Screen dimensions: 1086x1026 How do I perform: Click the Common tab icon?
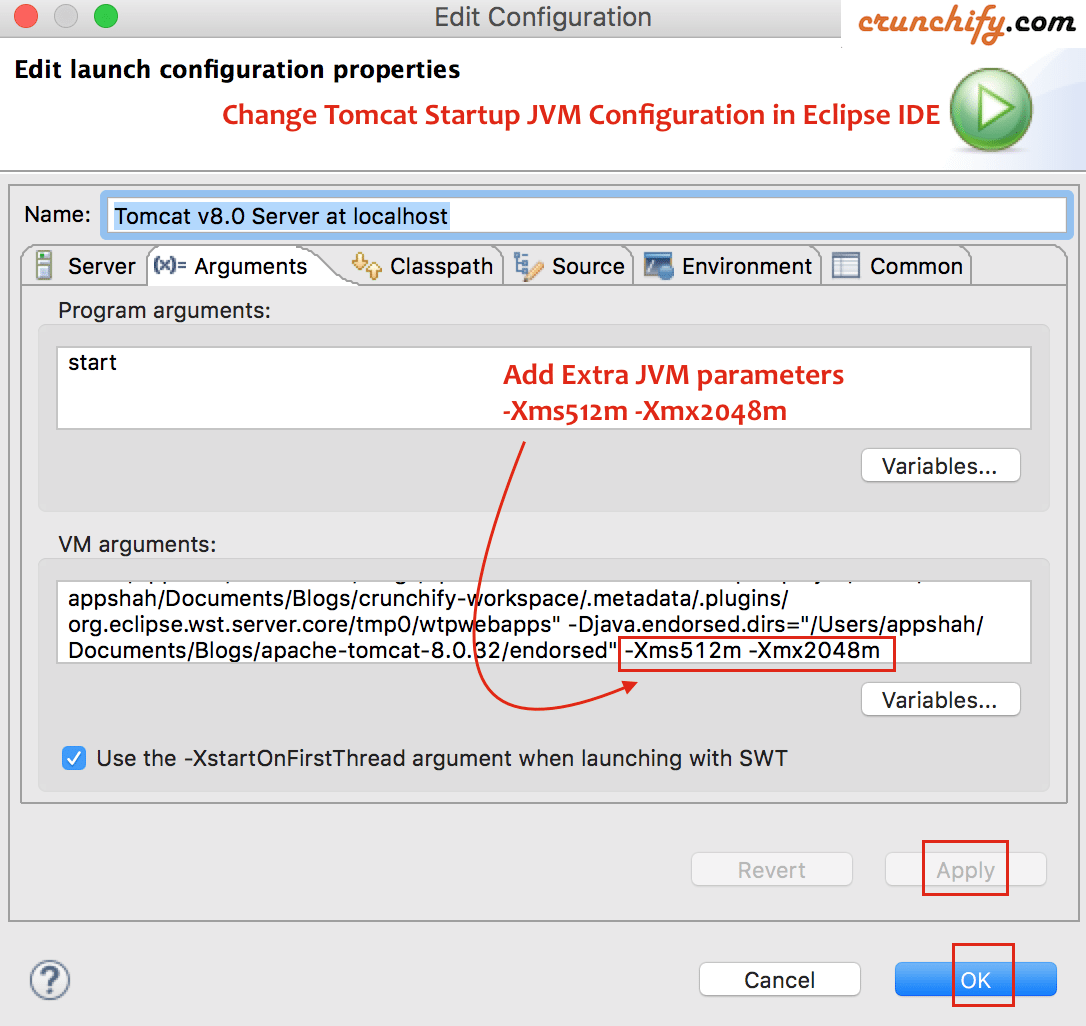pos(846,266)
